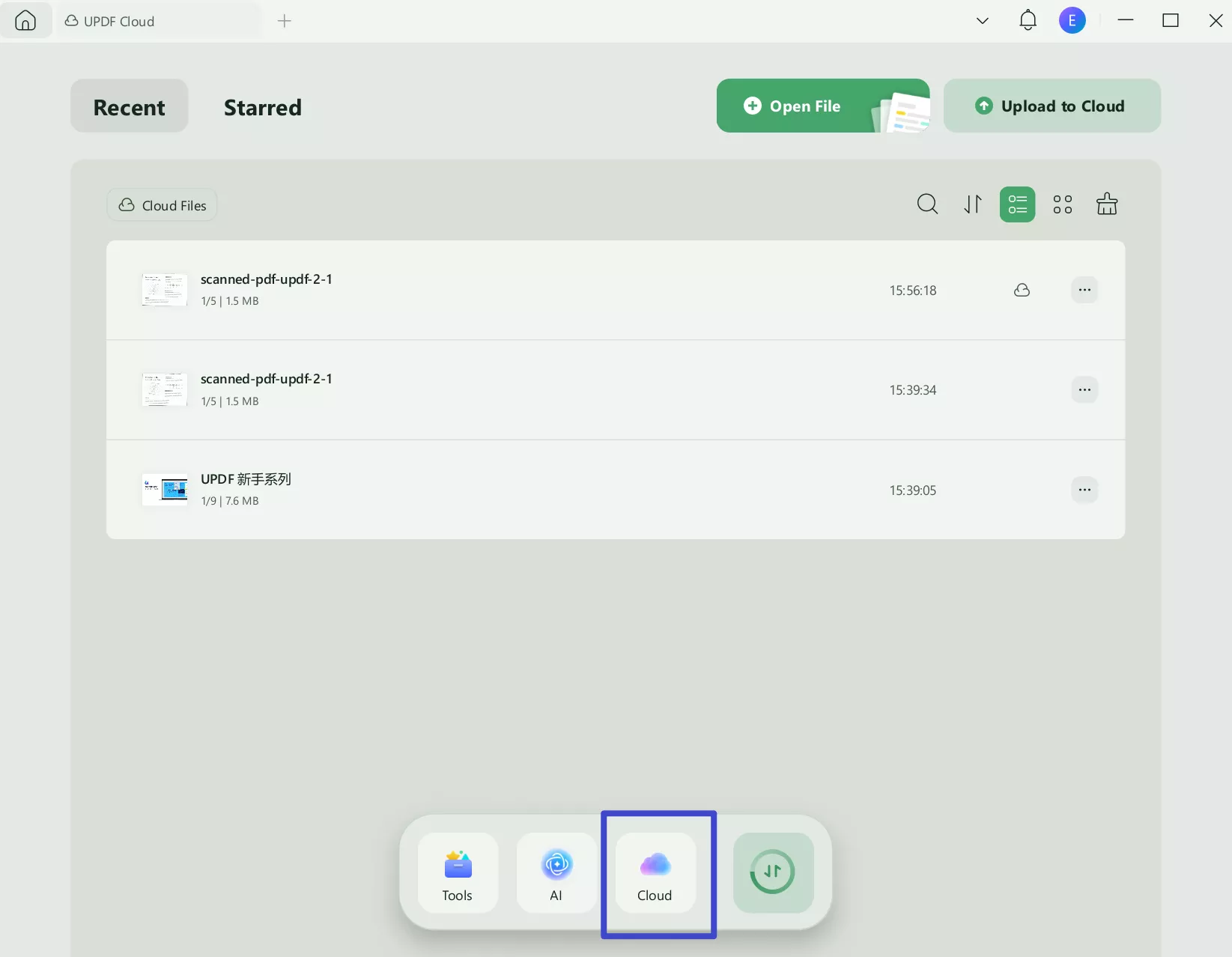Open more options for the 15:56:18 file

[x=1084, y=290]
